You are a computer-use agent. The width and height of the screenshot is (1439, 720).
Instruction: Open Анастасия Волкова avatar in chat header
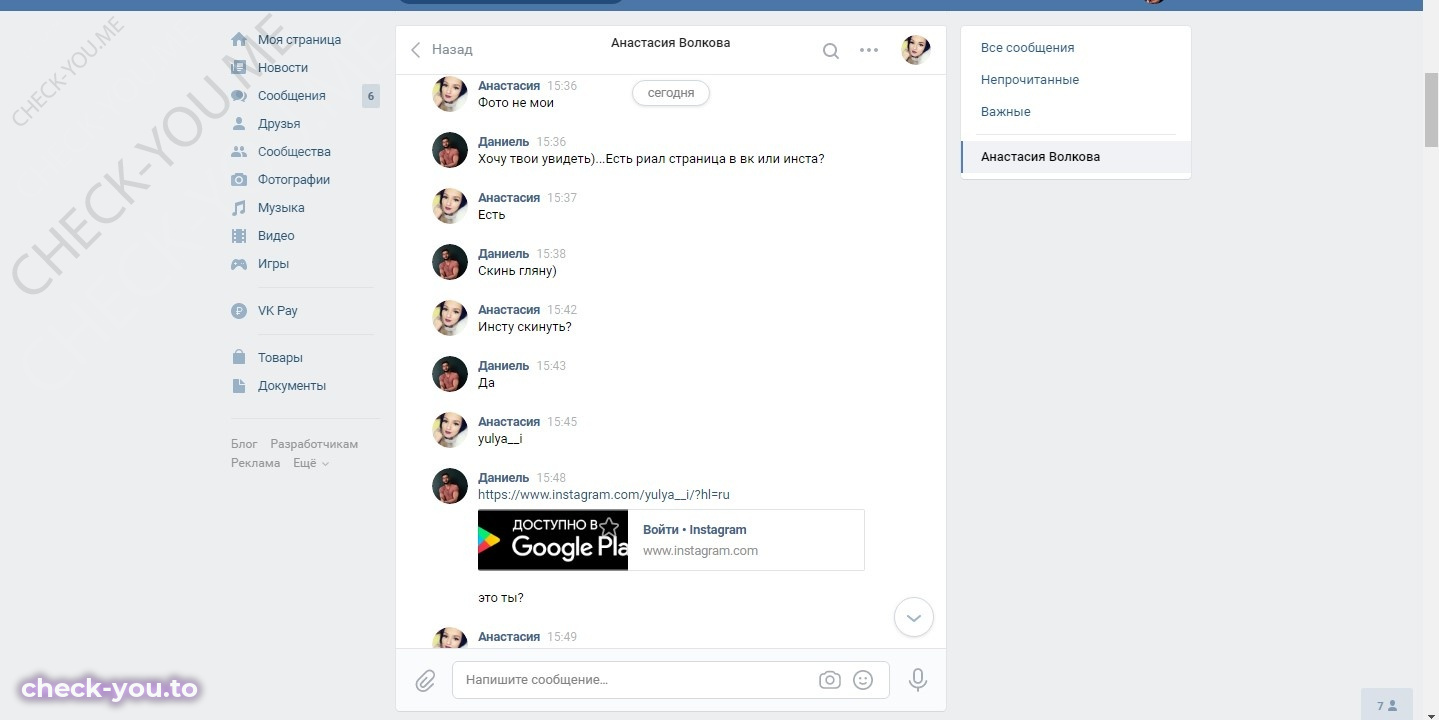coord(916,50)
